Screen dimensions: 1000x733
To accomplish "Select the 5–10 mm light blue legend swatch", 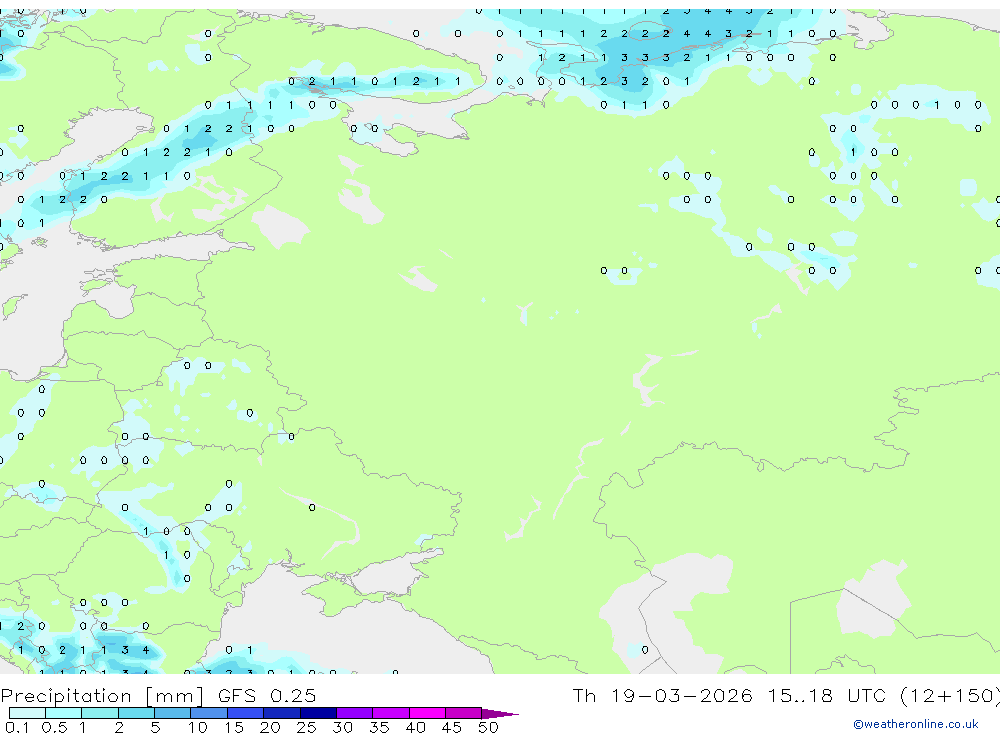I will pyautogui.click(x=172, y=713).
